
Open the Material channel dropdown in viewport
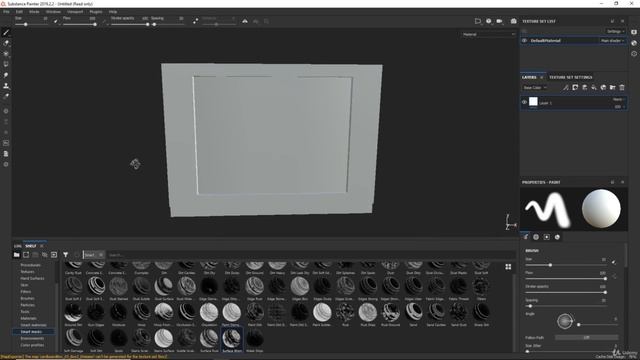489,35
